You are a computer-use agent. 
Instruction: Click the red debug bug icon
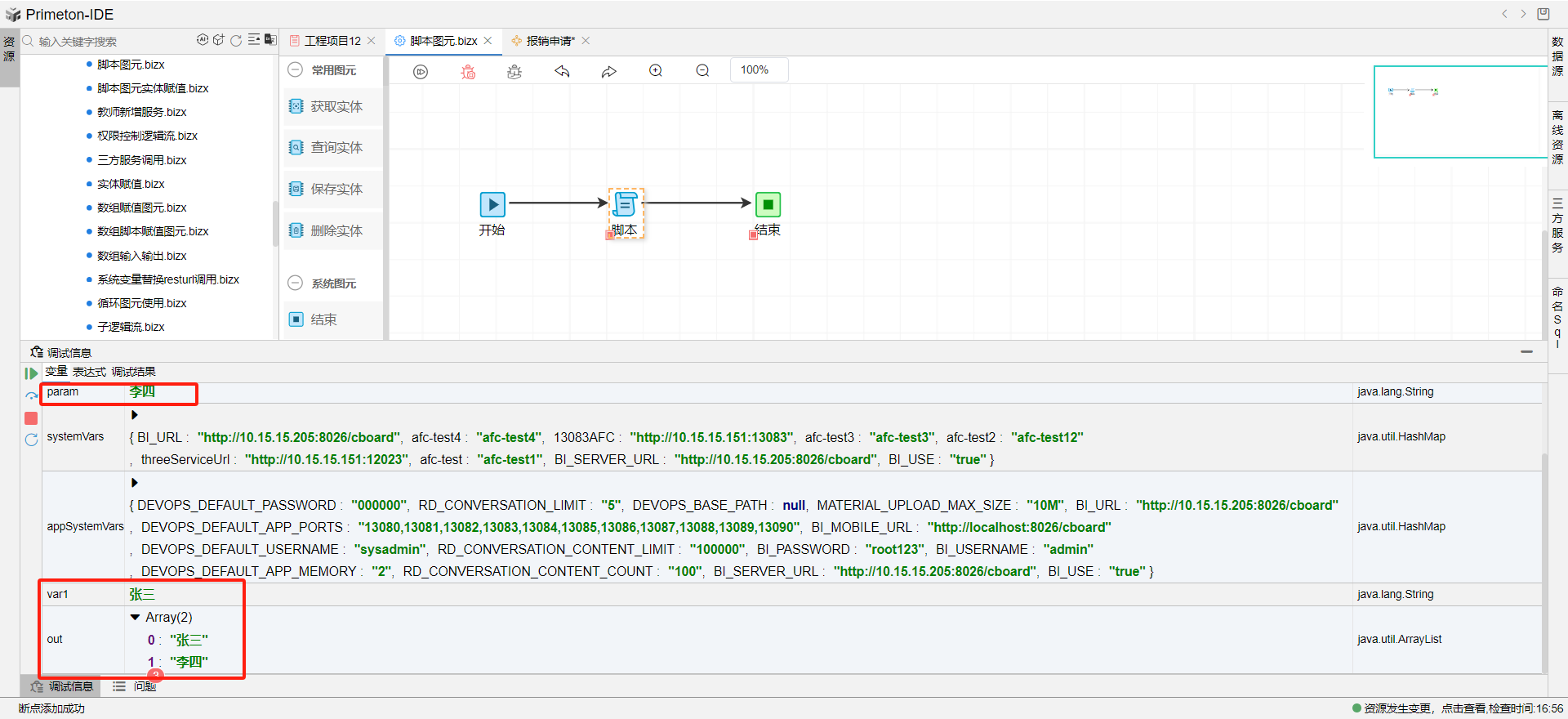point(468,72)
